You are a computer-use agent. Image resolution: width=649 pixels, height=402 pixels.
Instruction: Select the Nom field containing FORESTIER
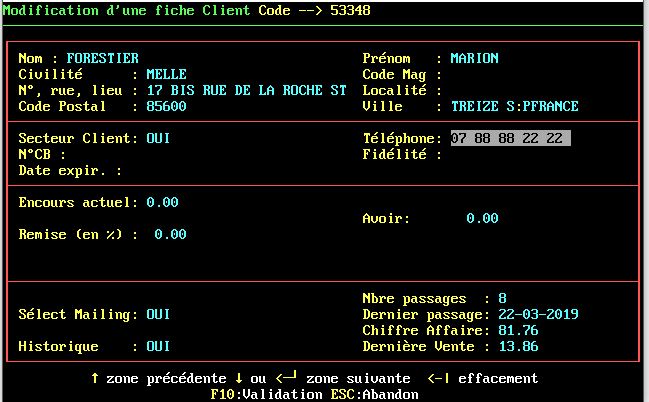point(102,59)
